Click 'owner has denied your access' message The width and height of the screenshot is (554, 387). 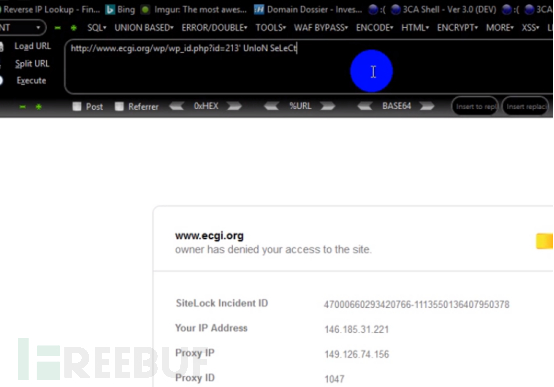click(x=273, y=250)
